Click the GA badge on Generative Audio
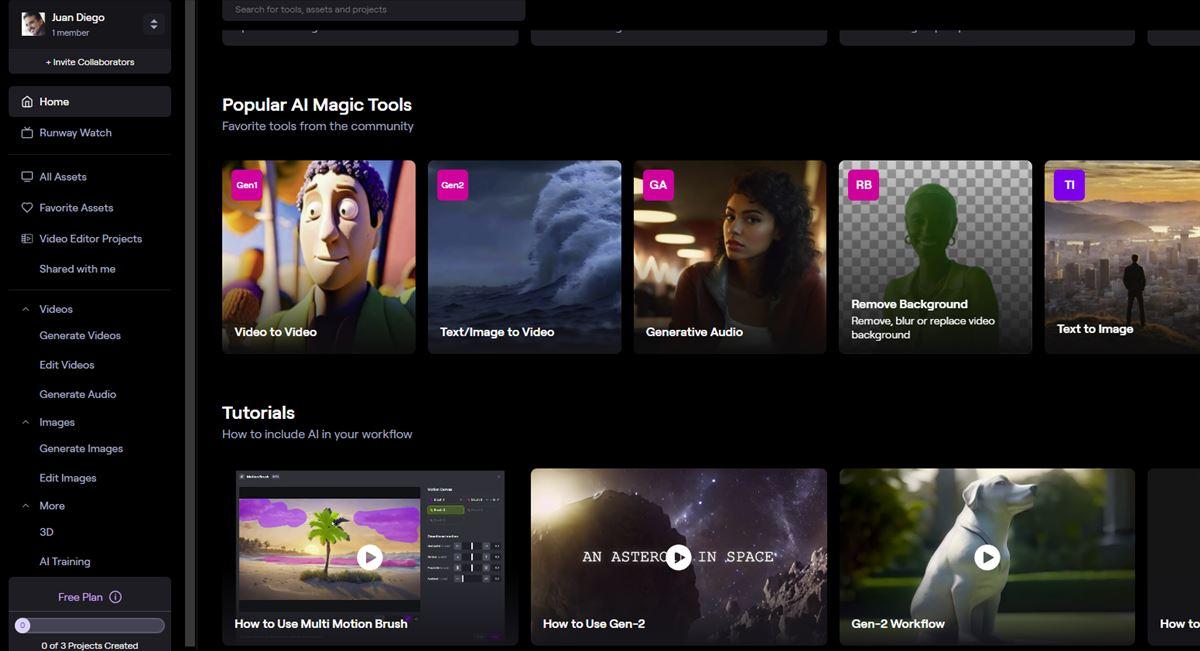Viewport: 1200px width, 651px height. tap(658, 185)
